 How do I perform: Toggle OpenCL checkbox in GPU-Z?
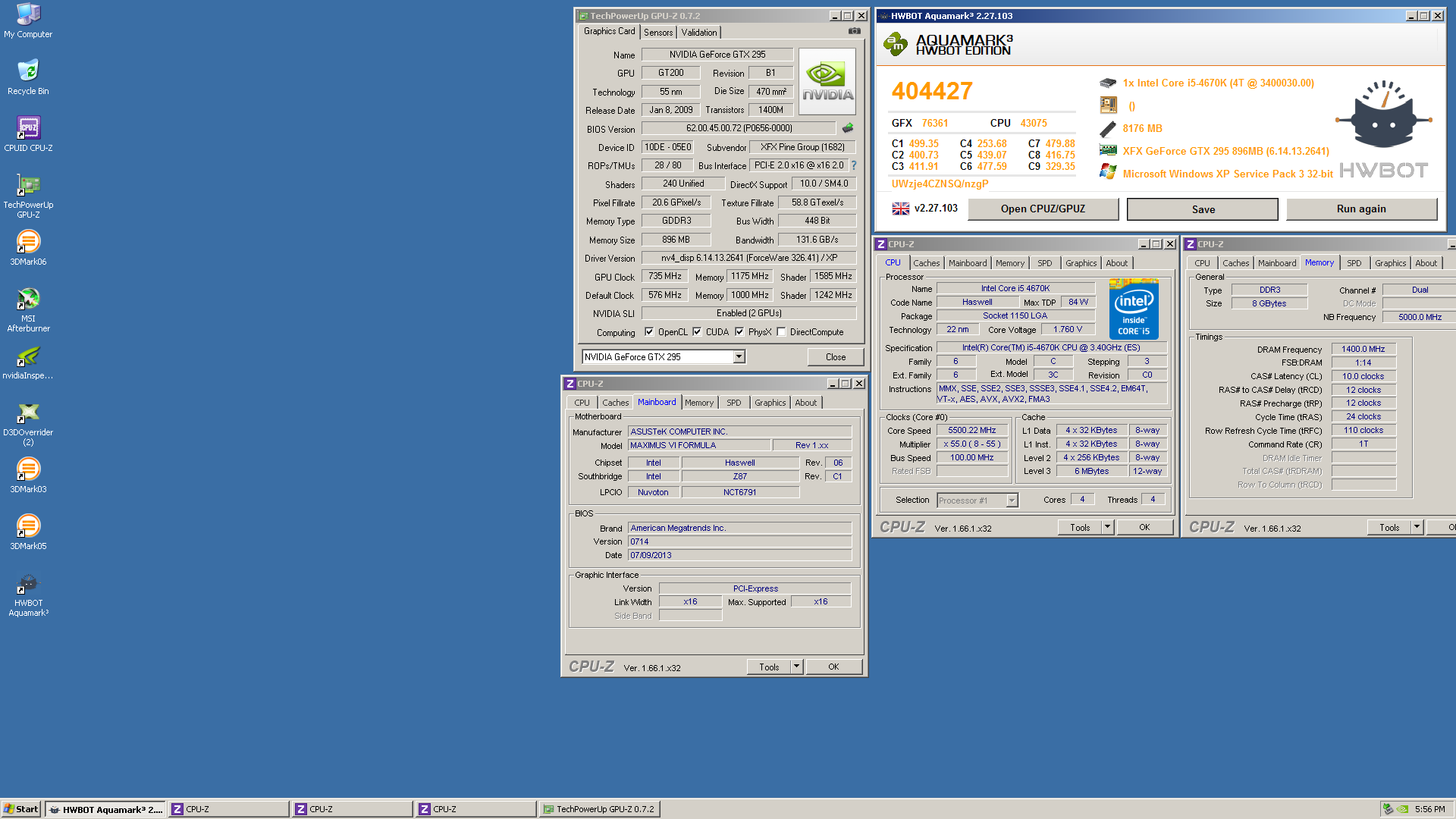tap(649, 331)
